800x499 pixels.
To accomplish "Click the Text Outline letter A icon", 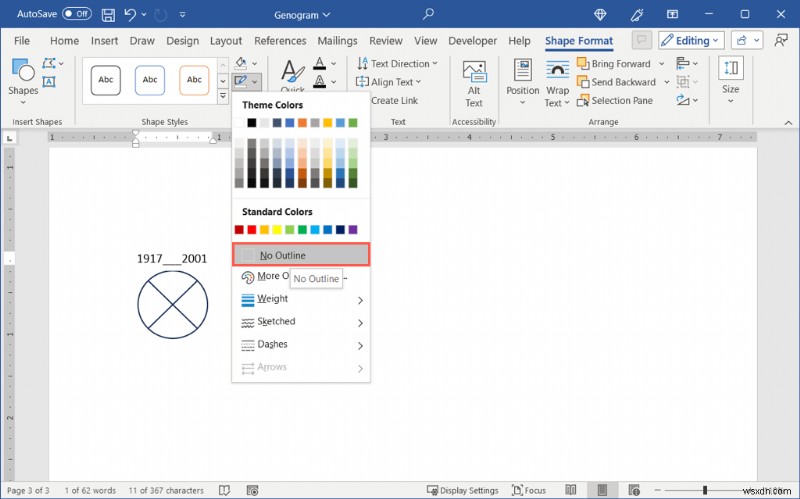I will (x=319, y=81).
